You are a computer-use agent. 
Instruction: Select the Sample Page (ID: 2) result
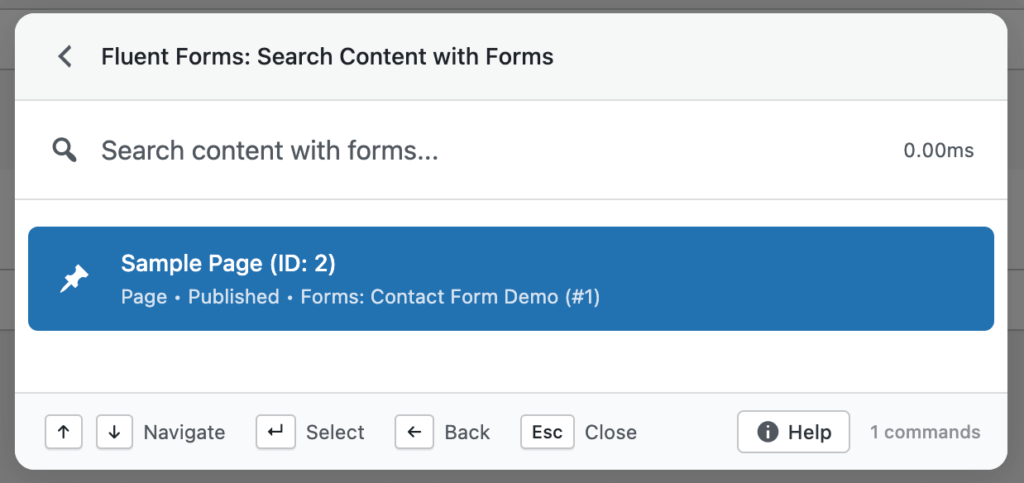(510, 279)
